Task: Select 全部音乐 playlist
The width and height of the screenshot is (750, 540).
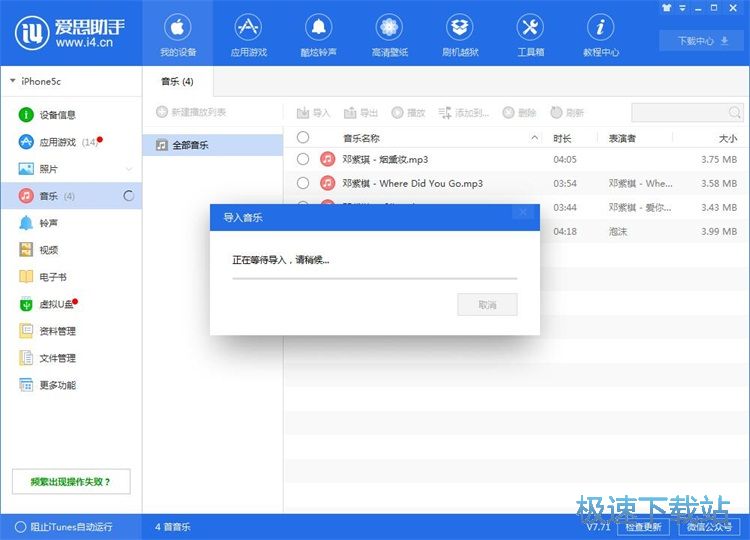Action: point(213,145)
